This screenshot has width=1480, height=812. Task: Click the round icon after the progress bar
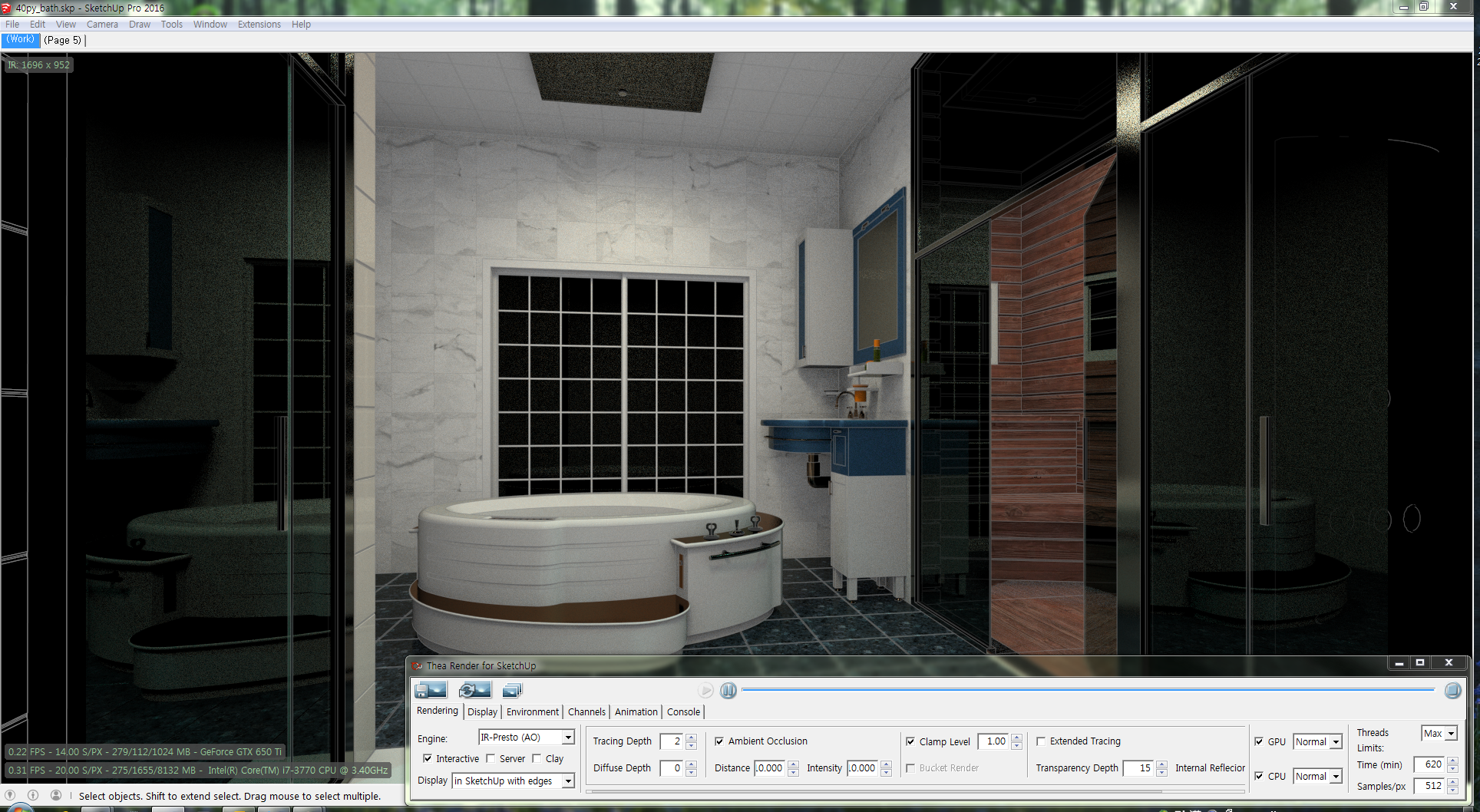[x=1452, y=691]
